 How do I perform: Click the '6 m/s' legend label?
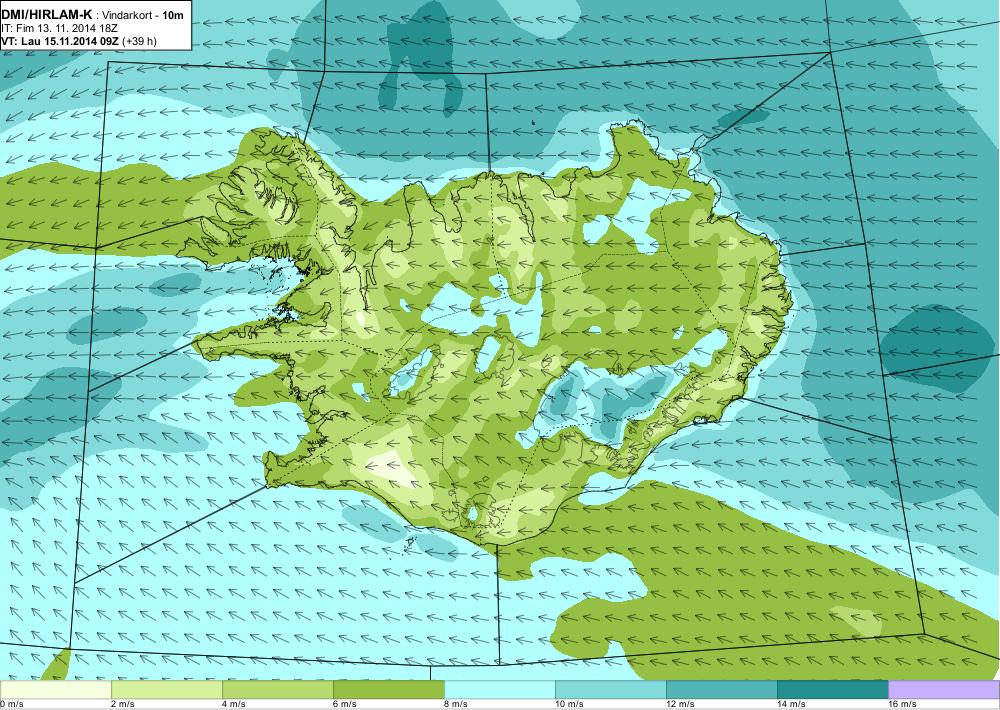click(x=345, y=704)
